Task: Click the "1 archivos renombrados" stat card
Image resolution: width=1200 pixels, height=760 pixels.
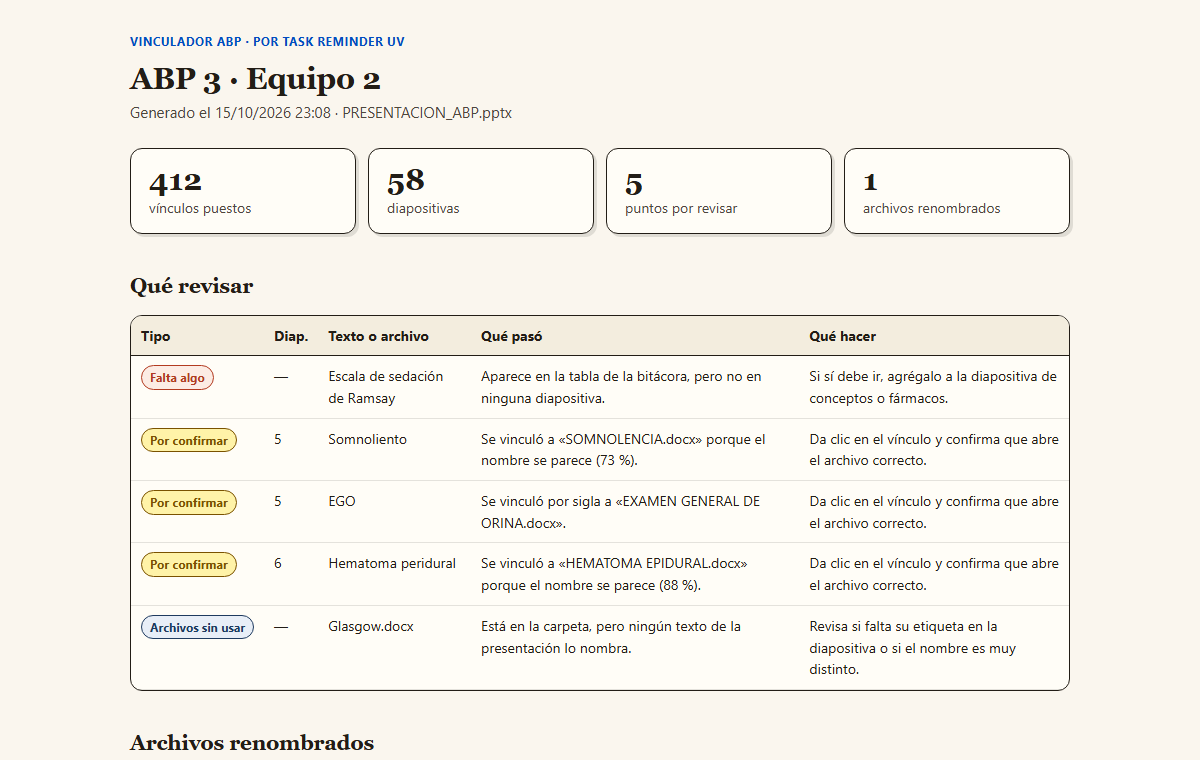Action: point(957,191)
